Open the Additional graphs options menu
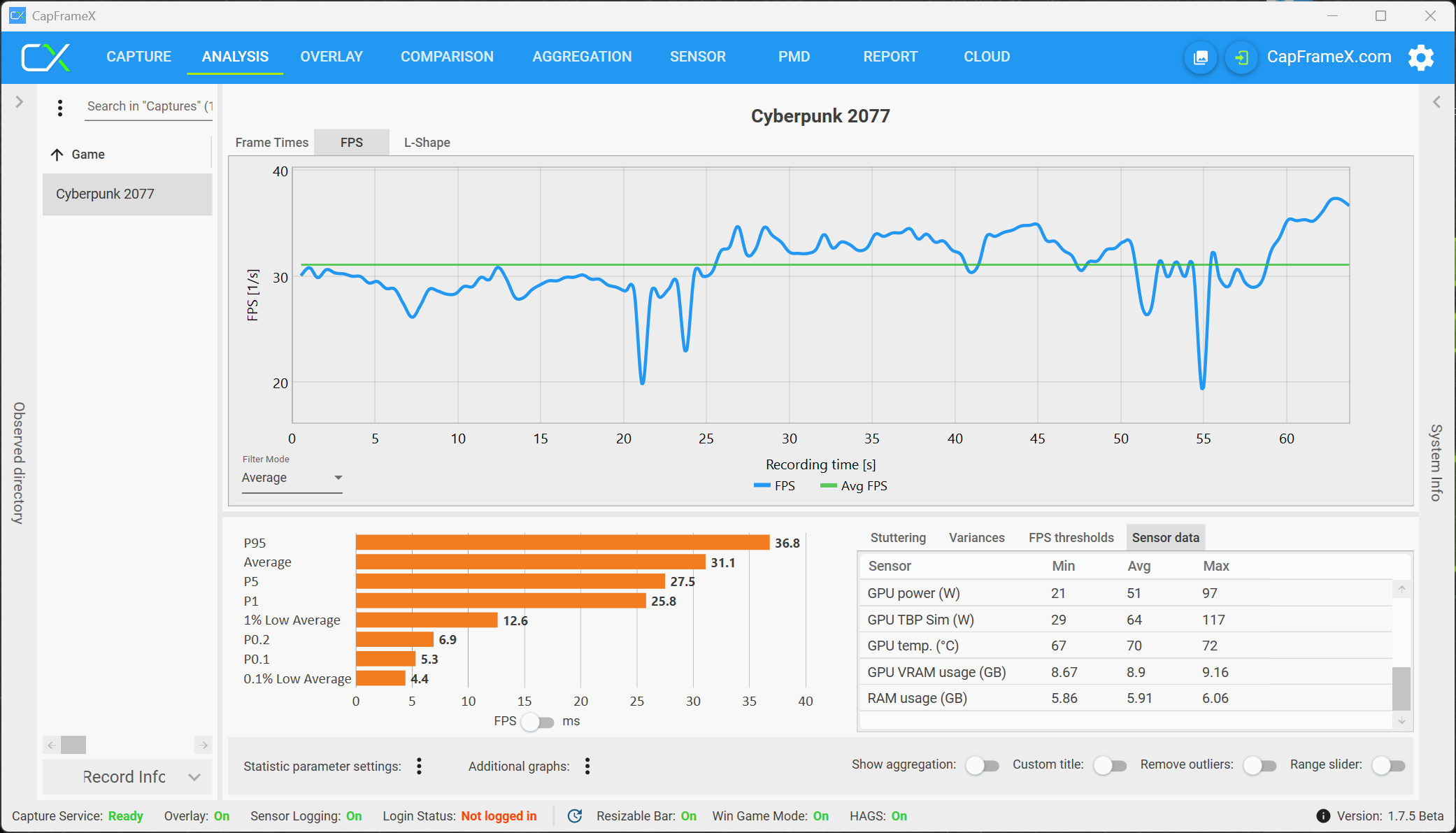Screen dimensions: 1456x833 pos(587,767)
